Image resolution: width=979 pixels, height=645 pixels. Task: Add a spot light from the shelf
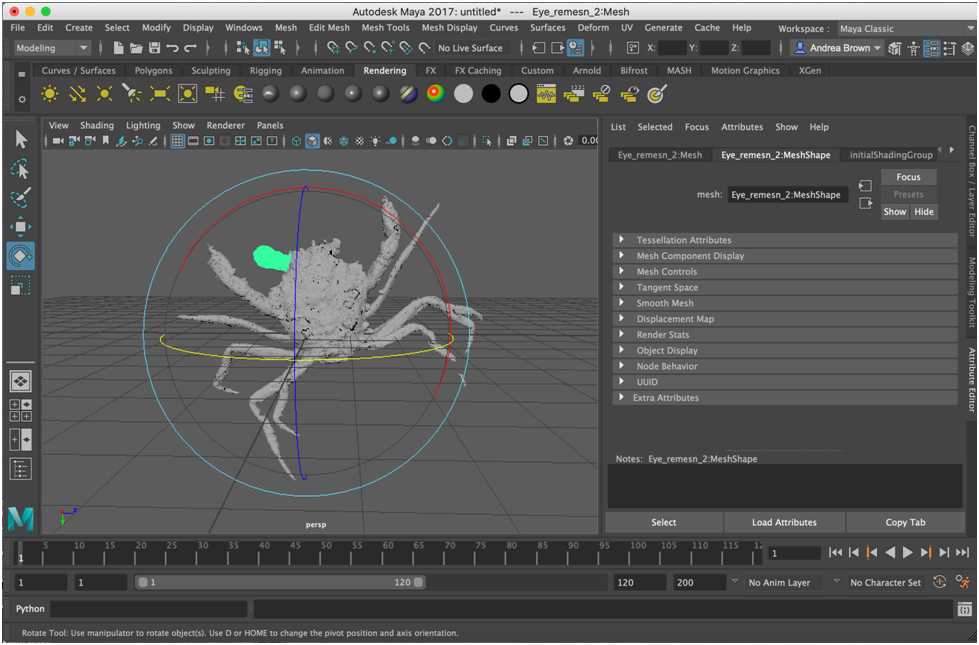pos(132,94)
